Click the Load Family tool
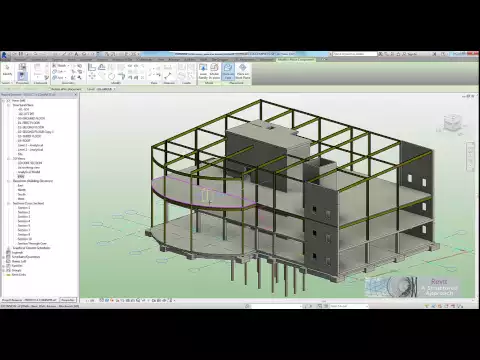 (x=203, y=71)
